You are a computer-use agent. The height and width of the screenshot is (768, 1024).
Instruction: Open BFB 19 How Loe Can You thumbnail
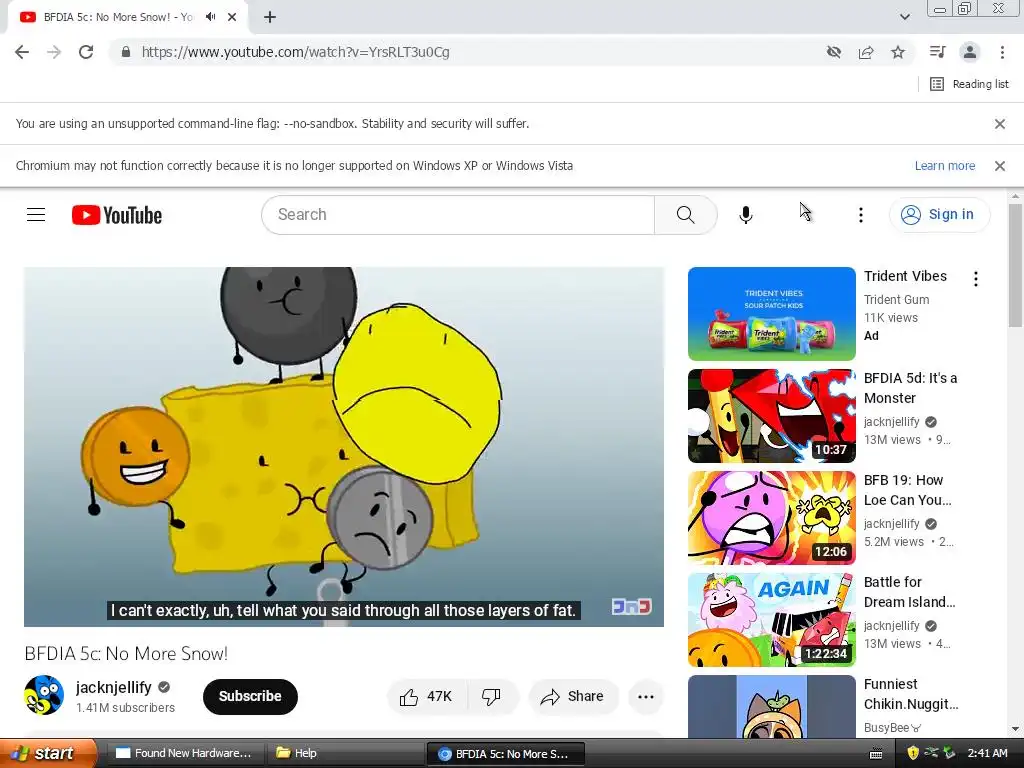[x=771, y=518]
